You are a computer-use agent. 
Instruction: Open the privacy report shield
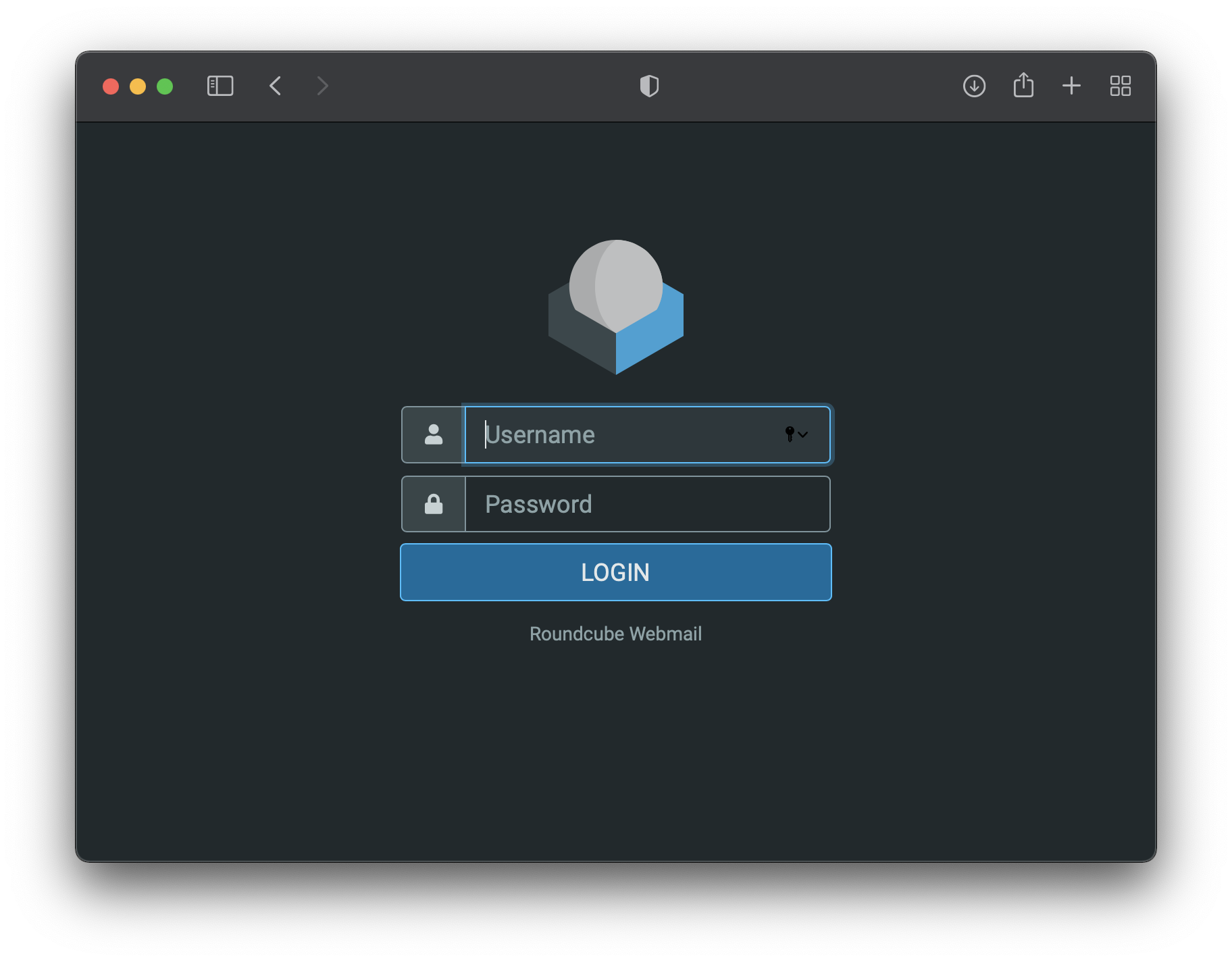tap(649, 86)
